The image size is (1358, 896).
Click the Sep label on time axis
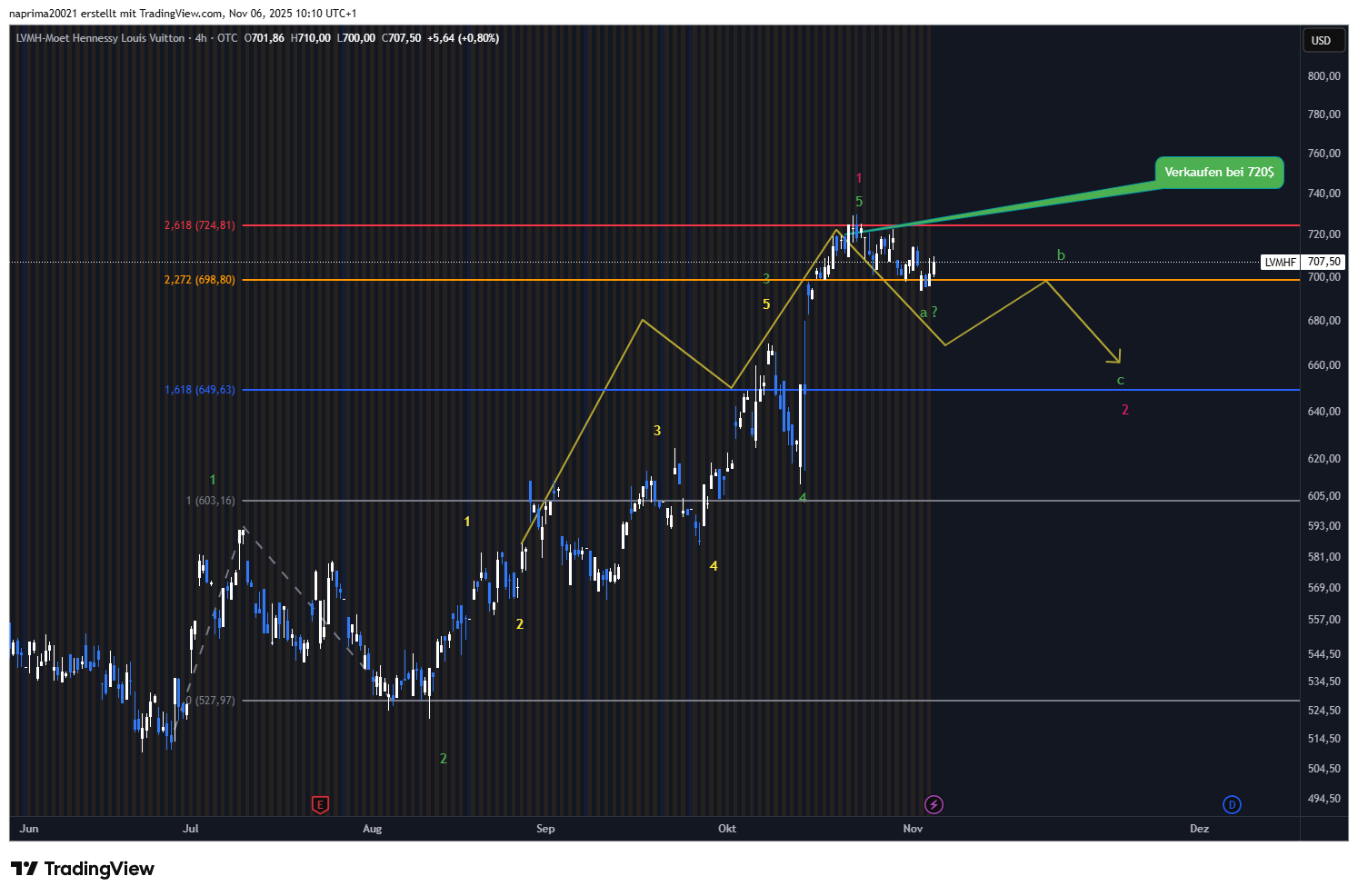coord(545,828)
